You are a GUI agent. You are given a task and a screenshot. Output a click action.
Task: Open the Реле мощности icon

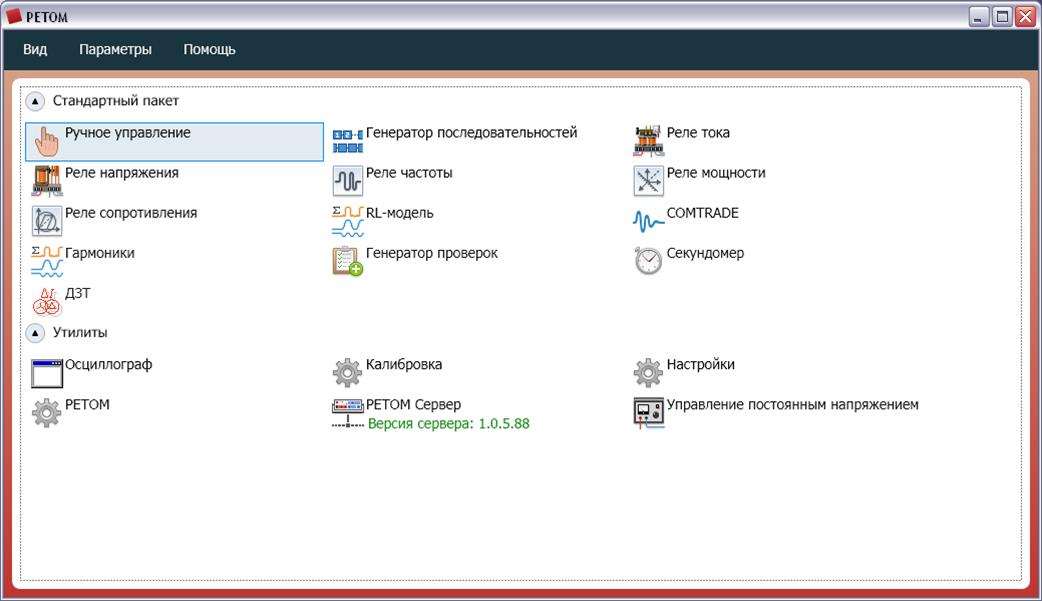tap(648, 181)
